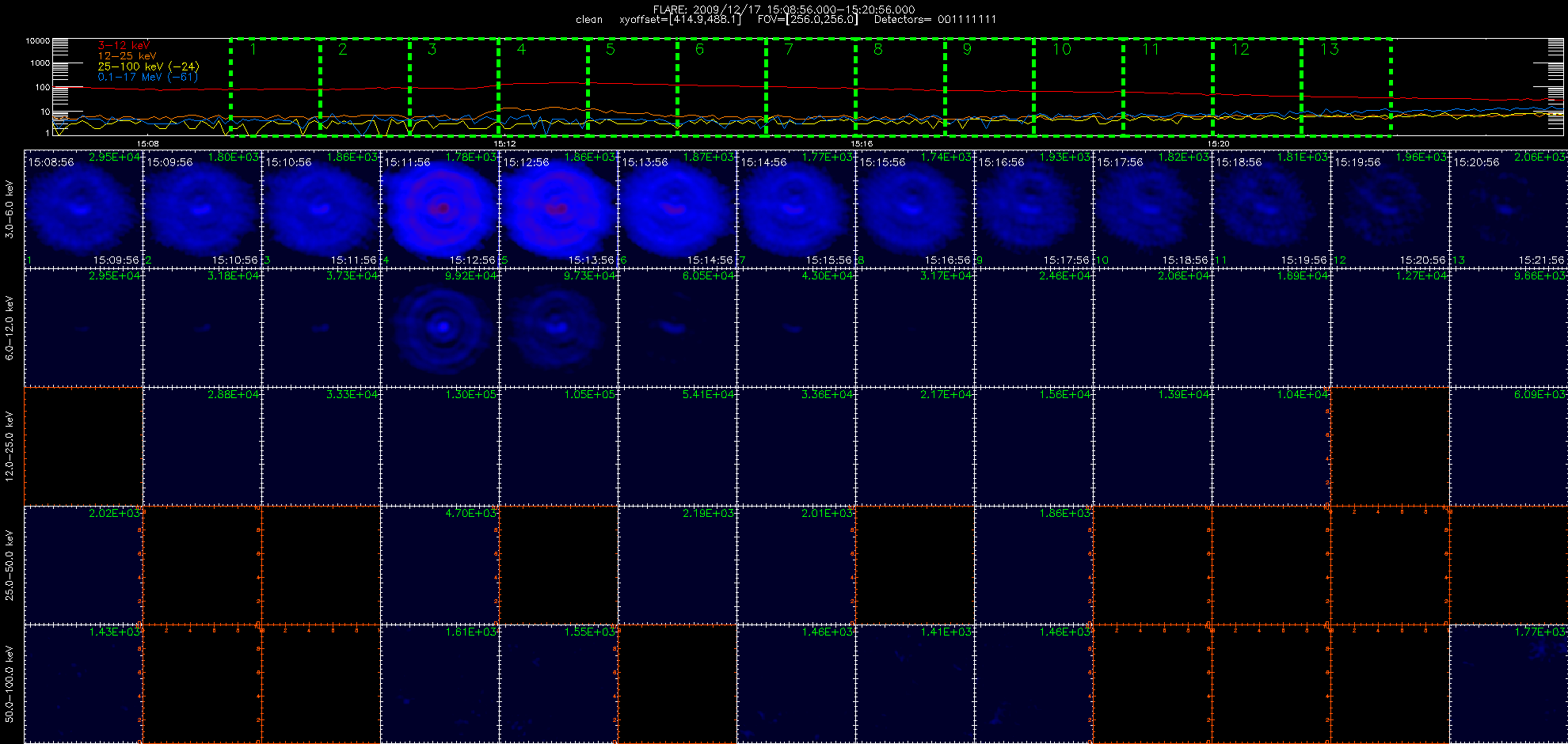Select the 10000 lightcurve y-axis label
The image size is (1568, 744).
(x=37, y=40)
